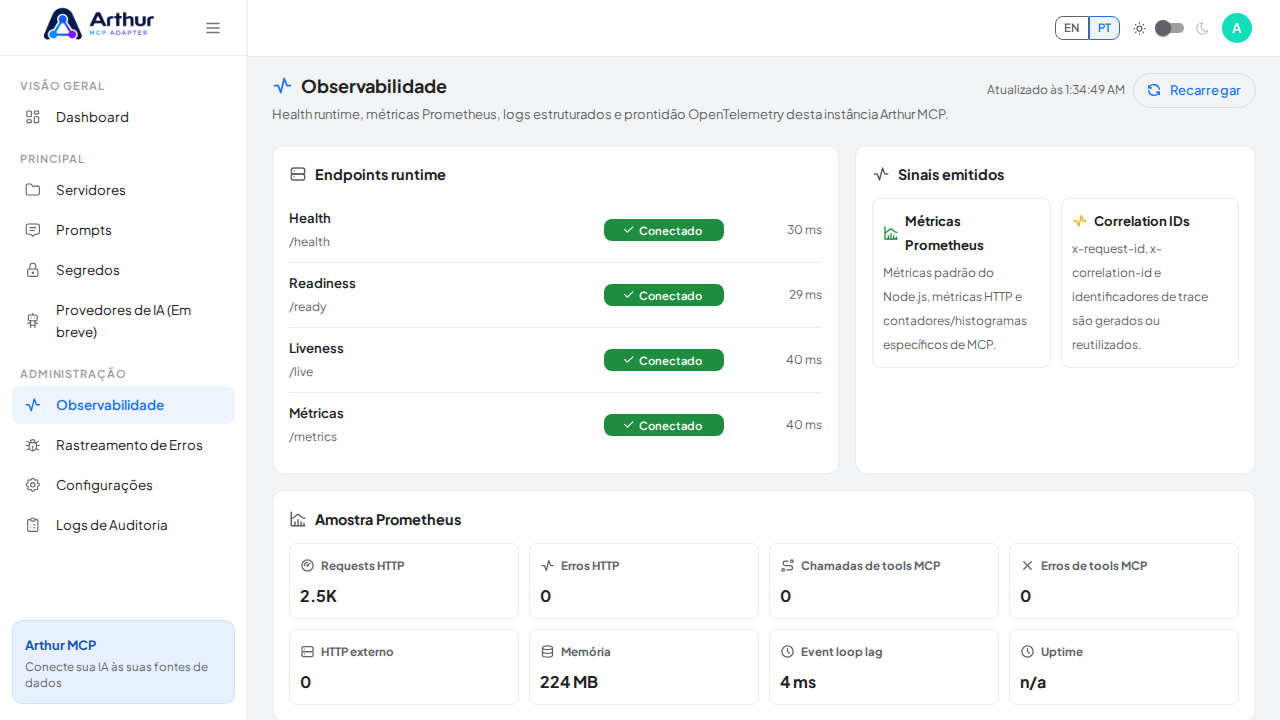1280x720 pixels.
Task: Click the Recarregar button
Action: [1194, 90]
